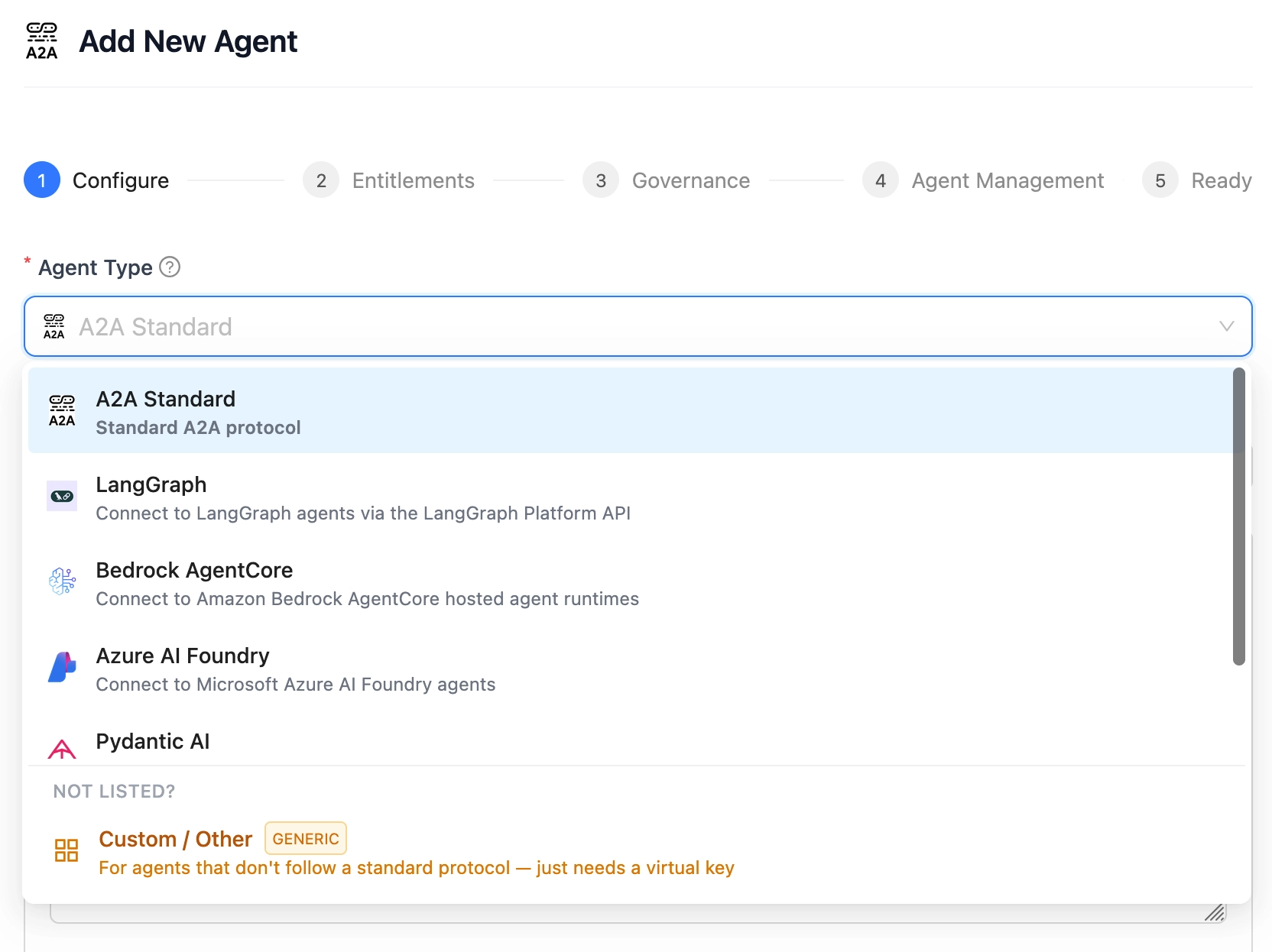Image resolution: width=1272 pixels, height=952 pixels.
Task: Collapse the Agent Type dropdown chevron
Action: click(x=1227, y=326)
